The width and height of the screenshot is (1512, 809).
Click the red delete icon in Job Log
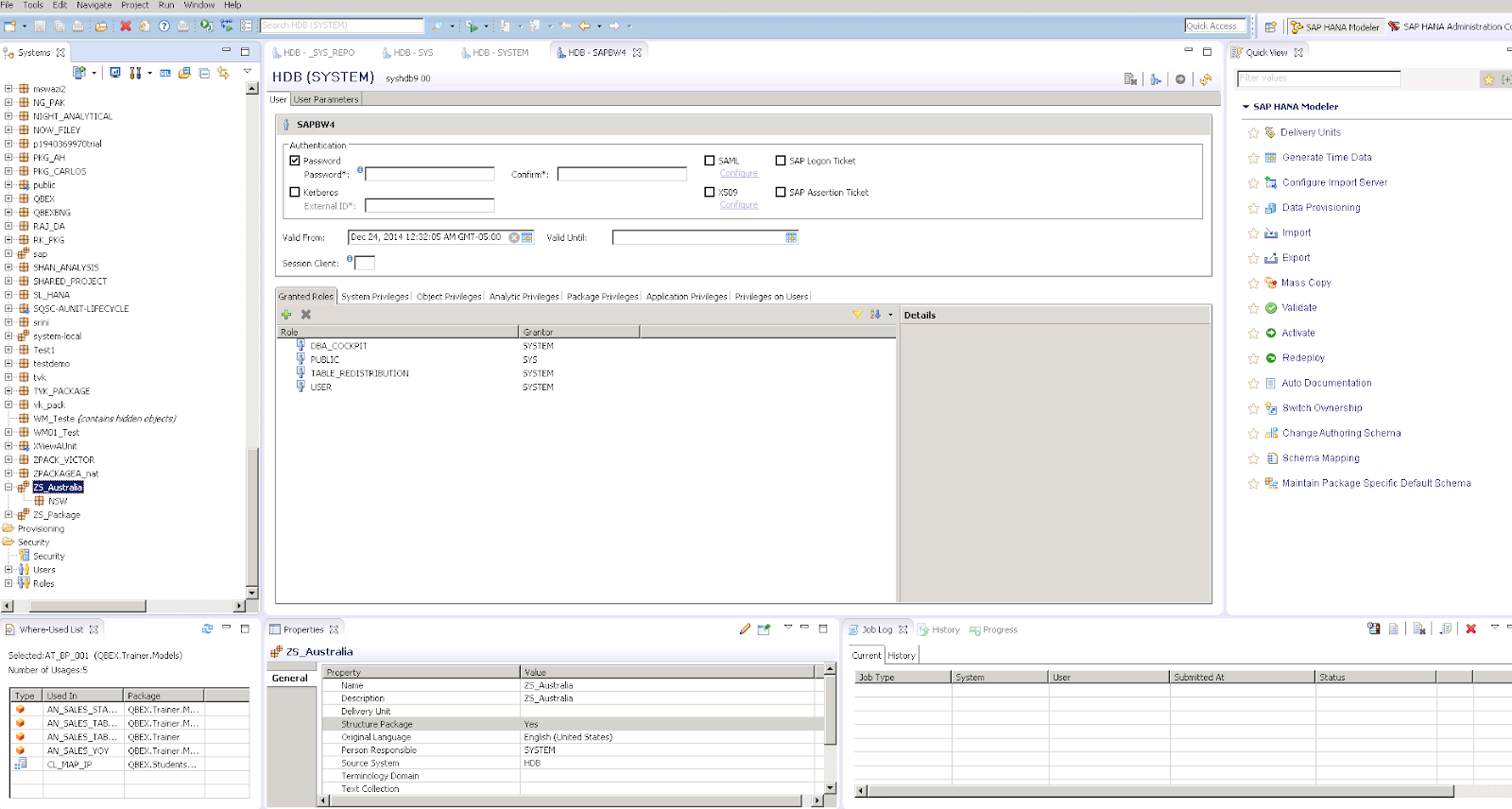point(1470,629)
